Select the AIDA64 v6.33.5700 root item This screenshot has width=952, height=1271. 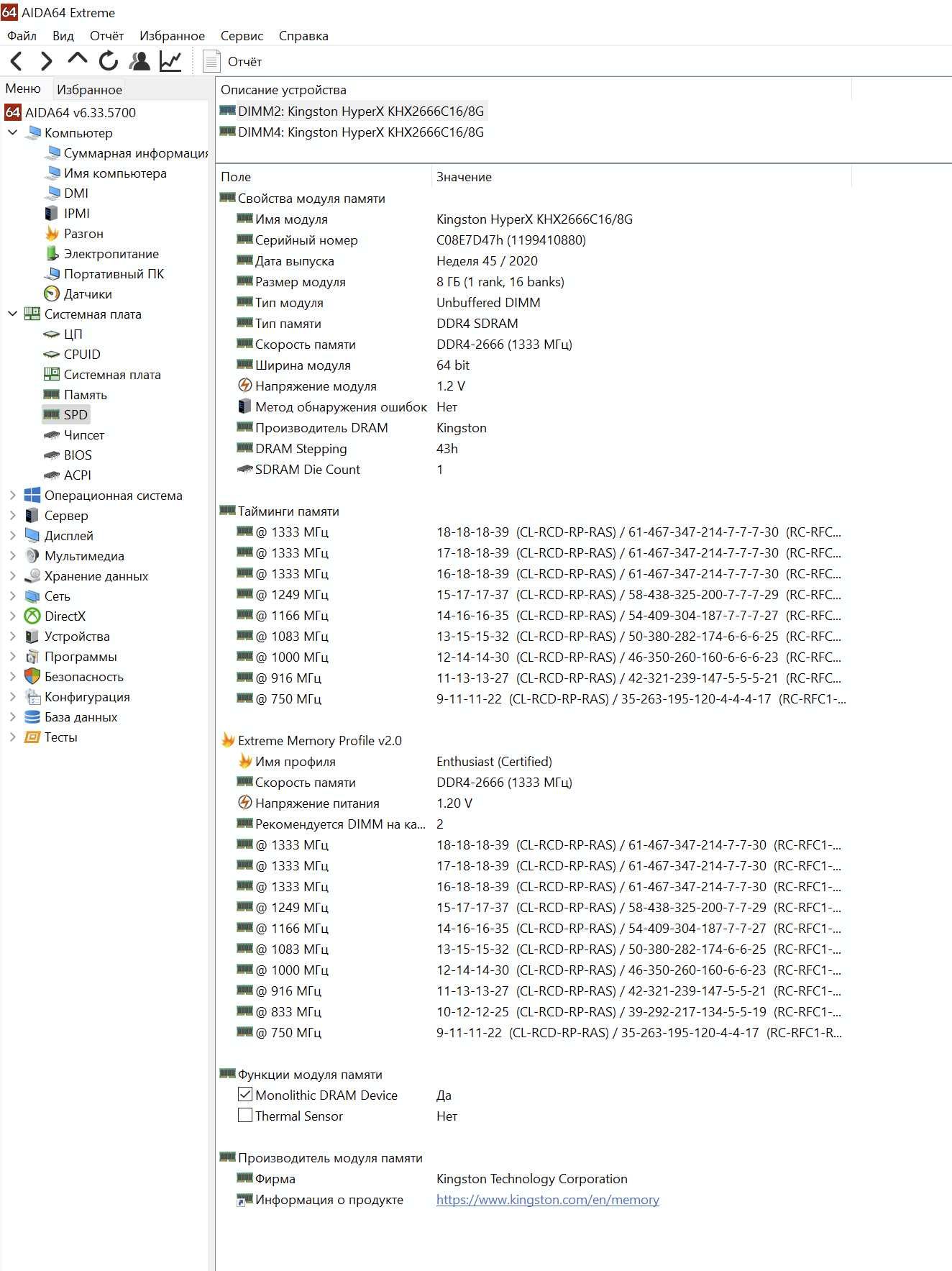coord(70,112)
